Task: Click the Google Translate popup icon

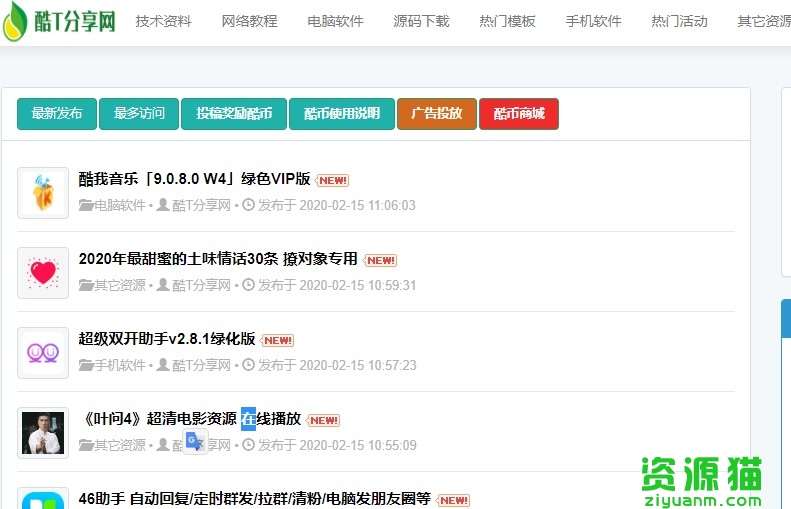Action: (195, 442)
